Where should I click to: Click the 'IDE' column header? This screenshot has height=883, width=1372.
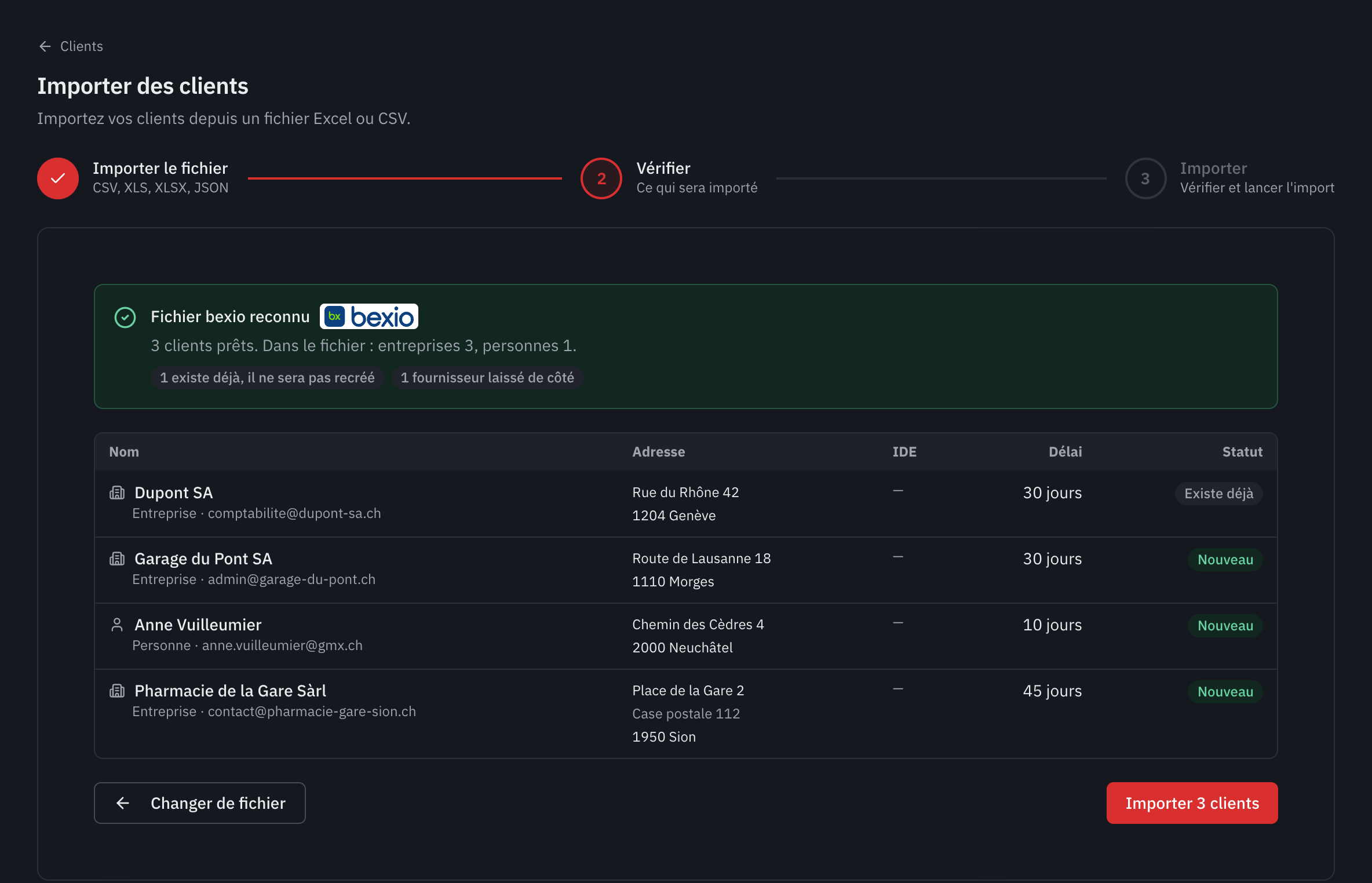tap(904, 452)
